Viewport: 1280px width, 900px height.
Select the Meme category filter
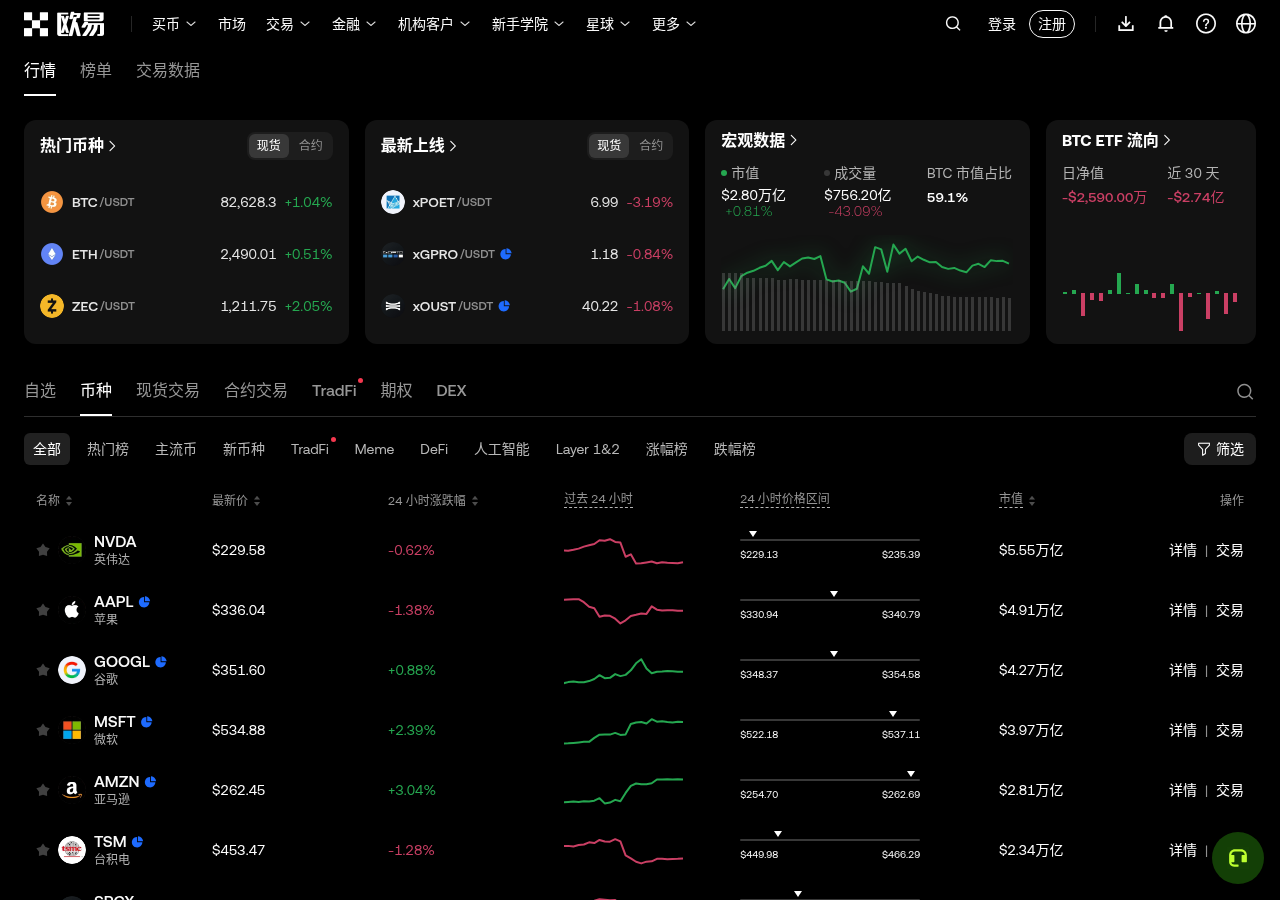point(374,449)
